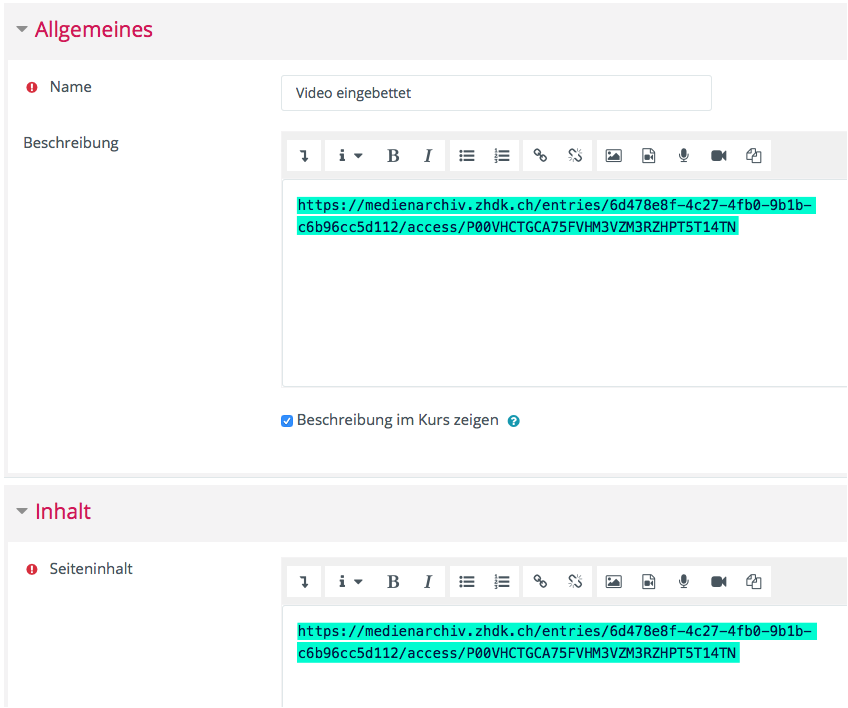
Task: Click the Name input field
Action: click(x=496, y=93)
